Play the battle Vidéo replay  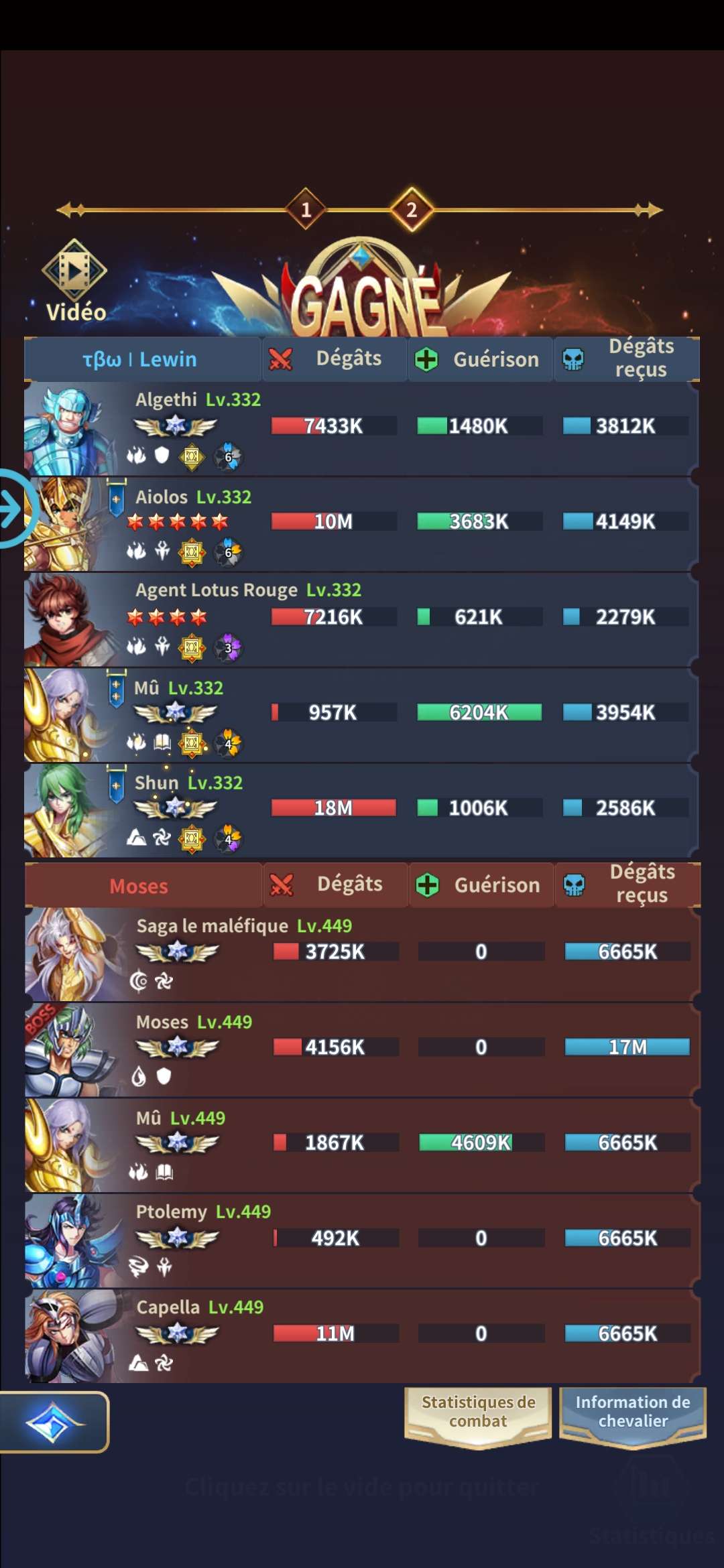point(74,281)
